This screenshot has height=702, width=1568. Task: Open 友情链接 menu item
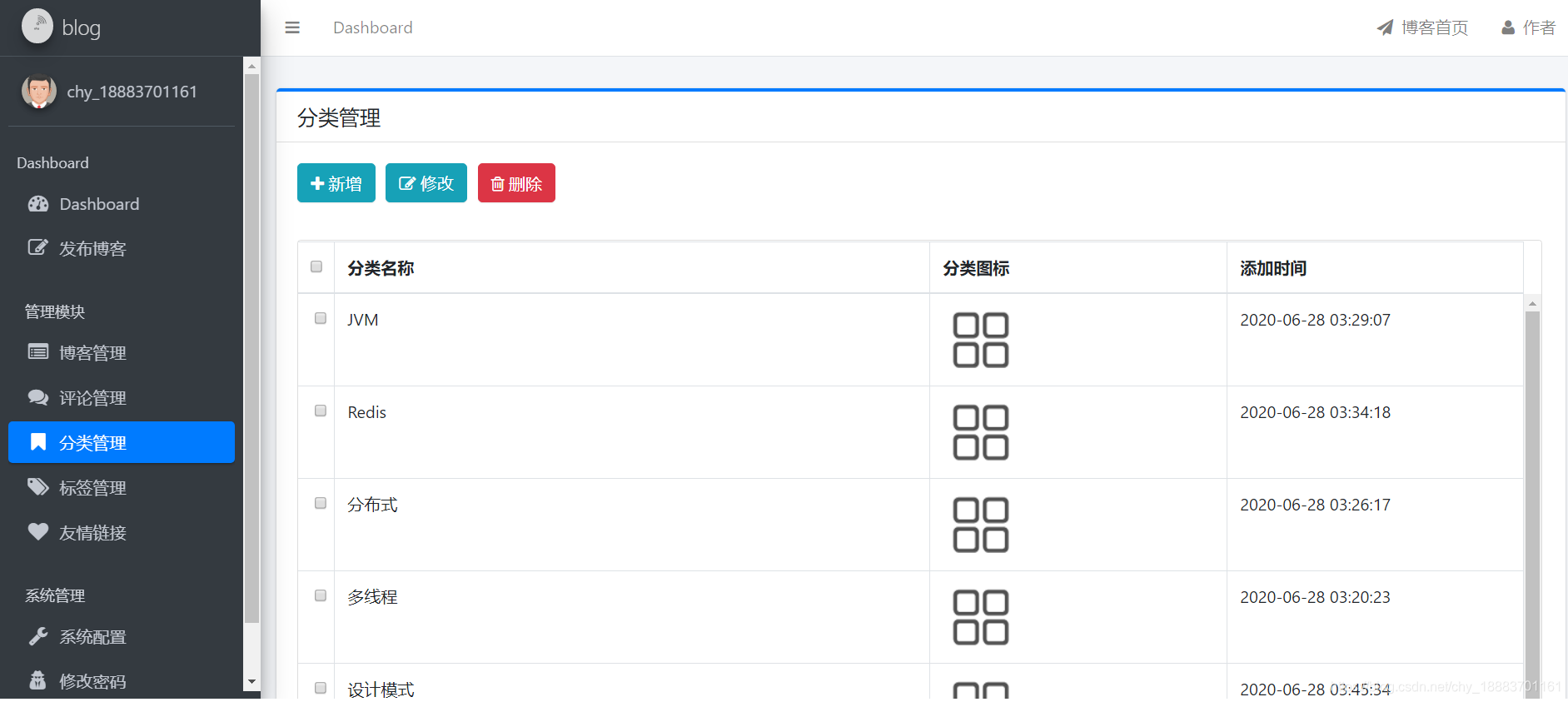(122, 532)
